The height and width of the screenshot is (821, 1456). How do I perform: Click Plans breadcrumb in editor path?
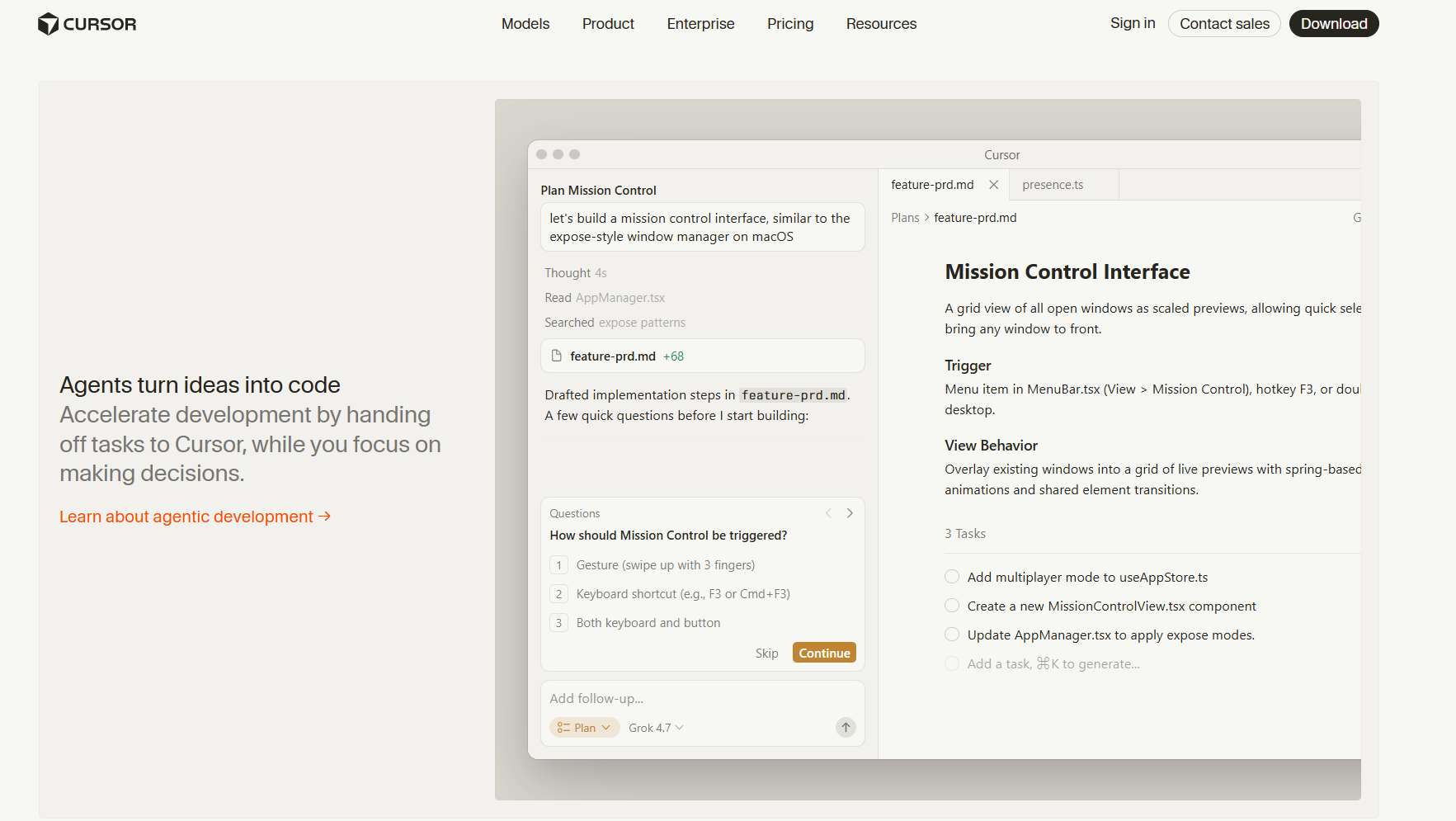(x=905, y=218)
